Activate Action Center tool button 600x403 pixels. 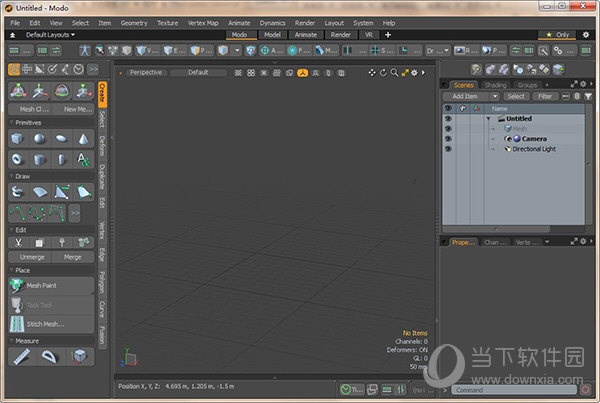[x=271, y=51]
